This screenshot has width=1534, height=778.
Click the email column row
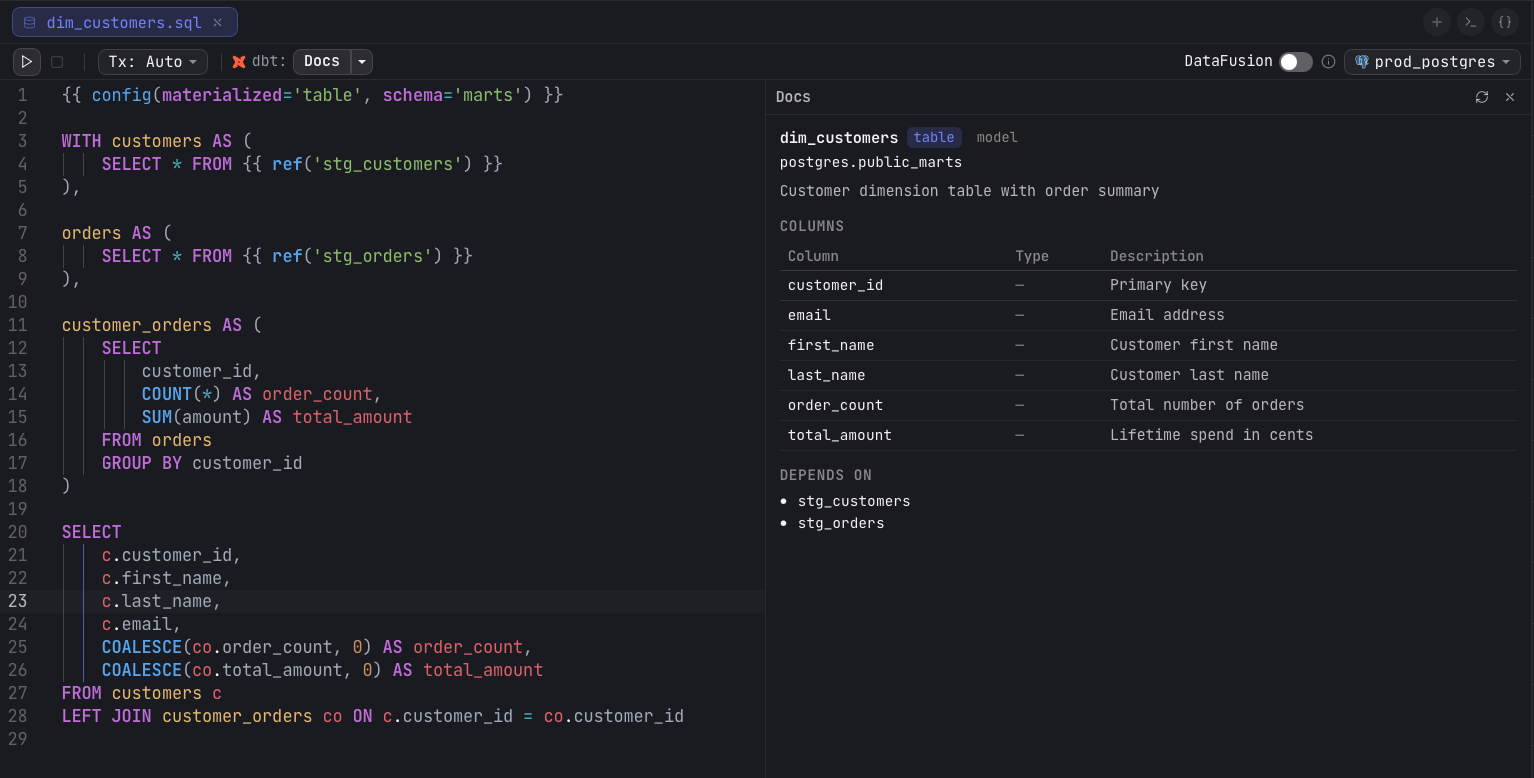point(1148,315)
